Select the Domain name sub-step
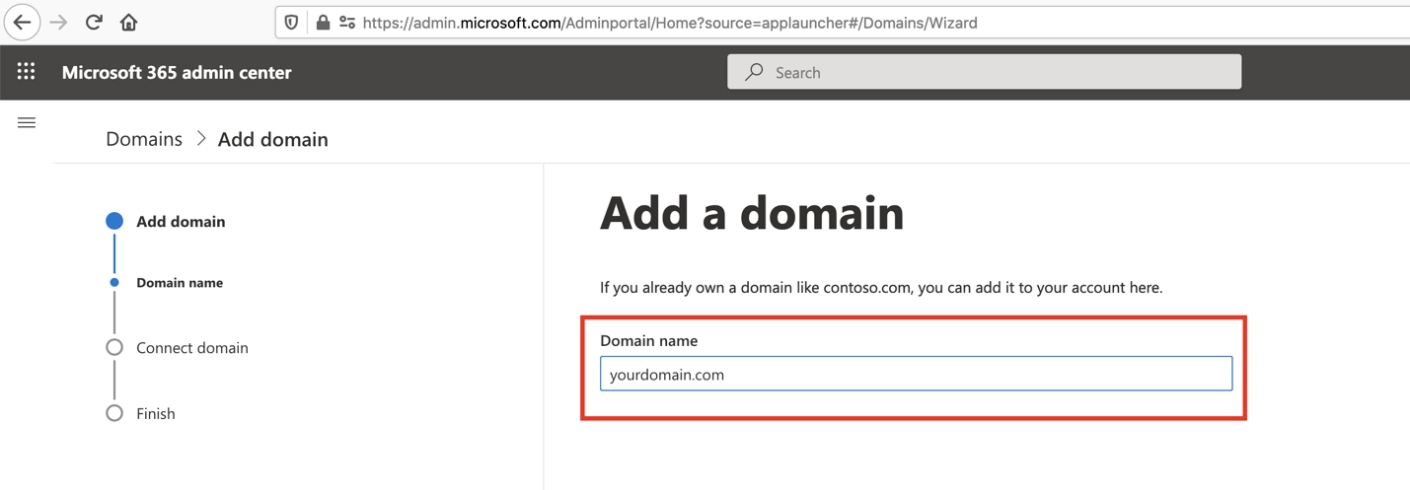 [x=180, y=283]
